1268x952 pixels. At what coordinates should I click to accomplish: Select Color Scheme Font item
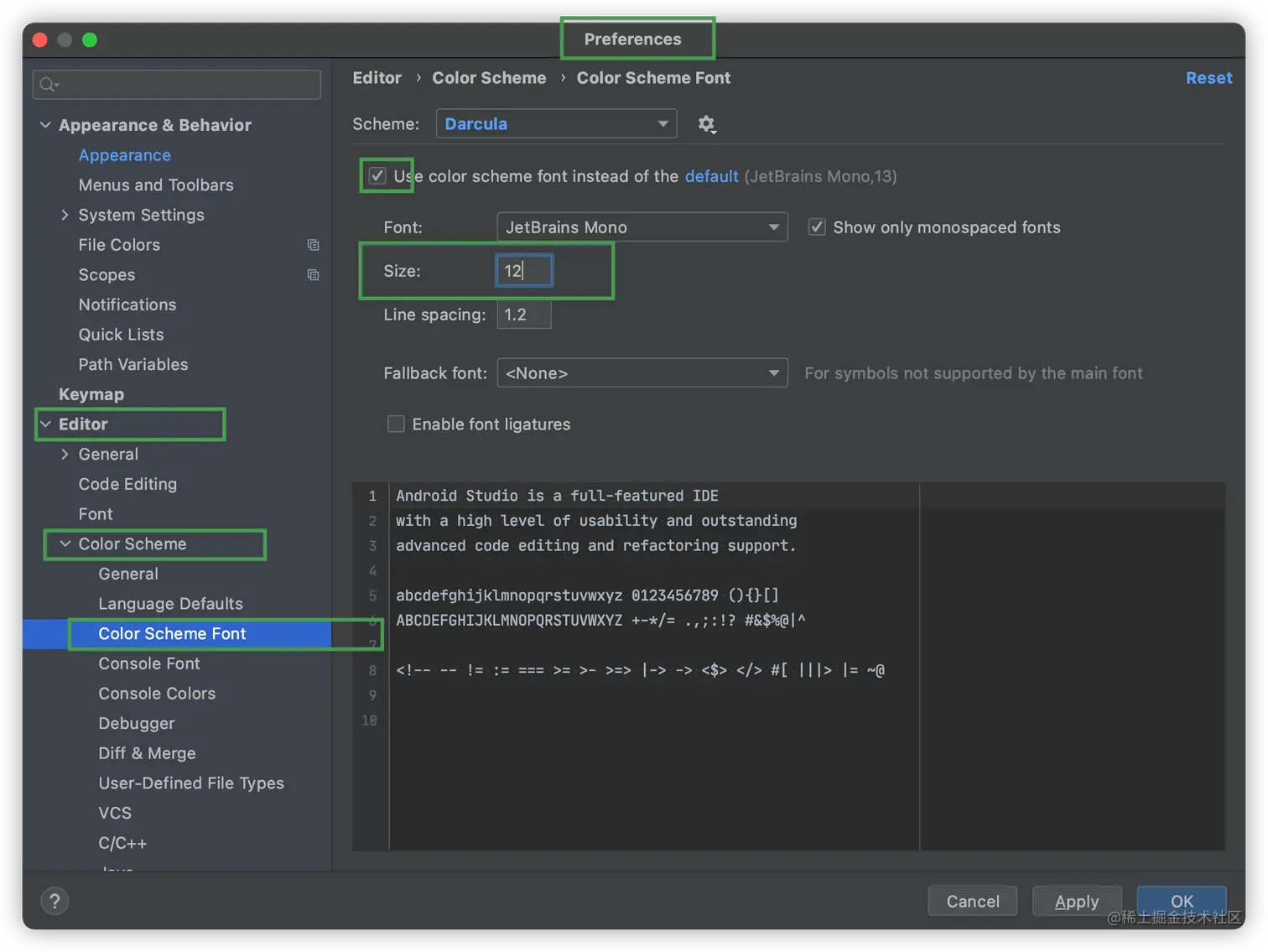[172, 634]
